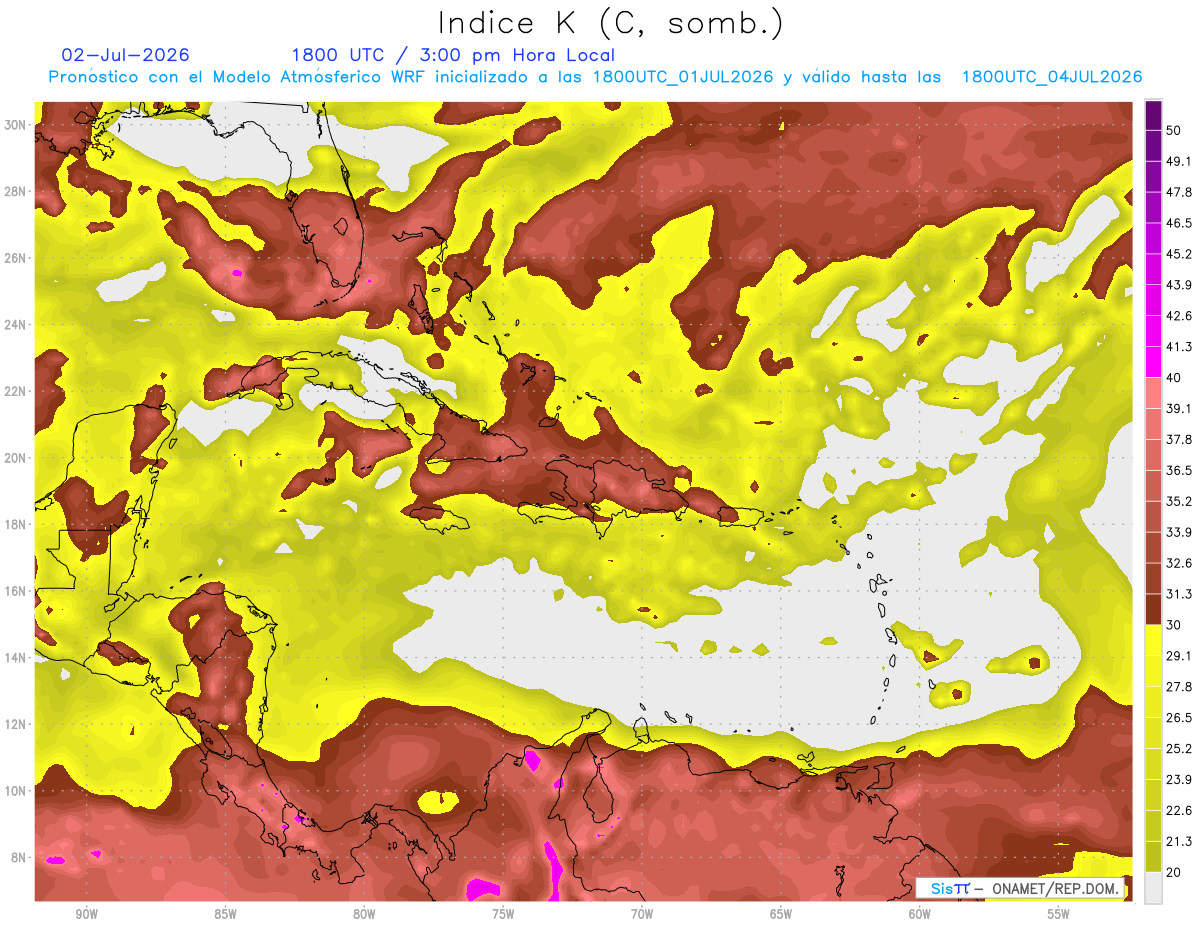
Task: Click the '18N' latitude label
Action: click(x=14, y=524)
